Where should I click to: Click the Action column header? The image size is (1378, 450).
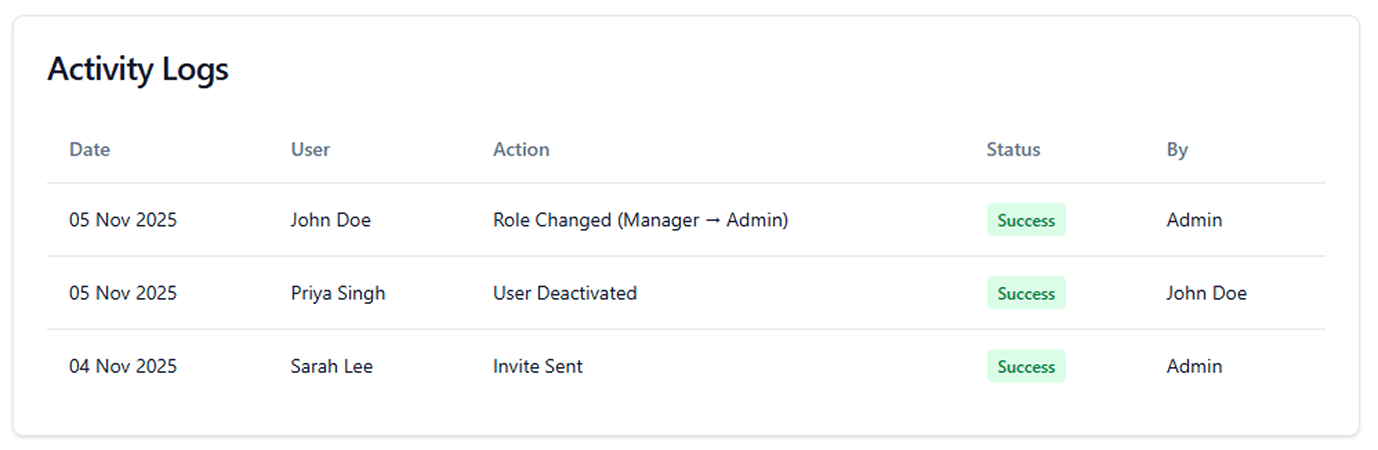coord(521,150)
